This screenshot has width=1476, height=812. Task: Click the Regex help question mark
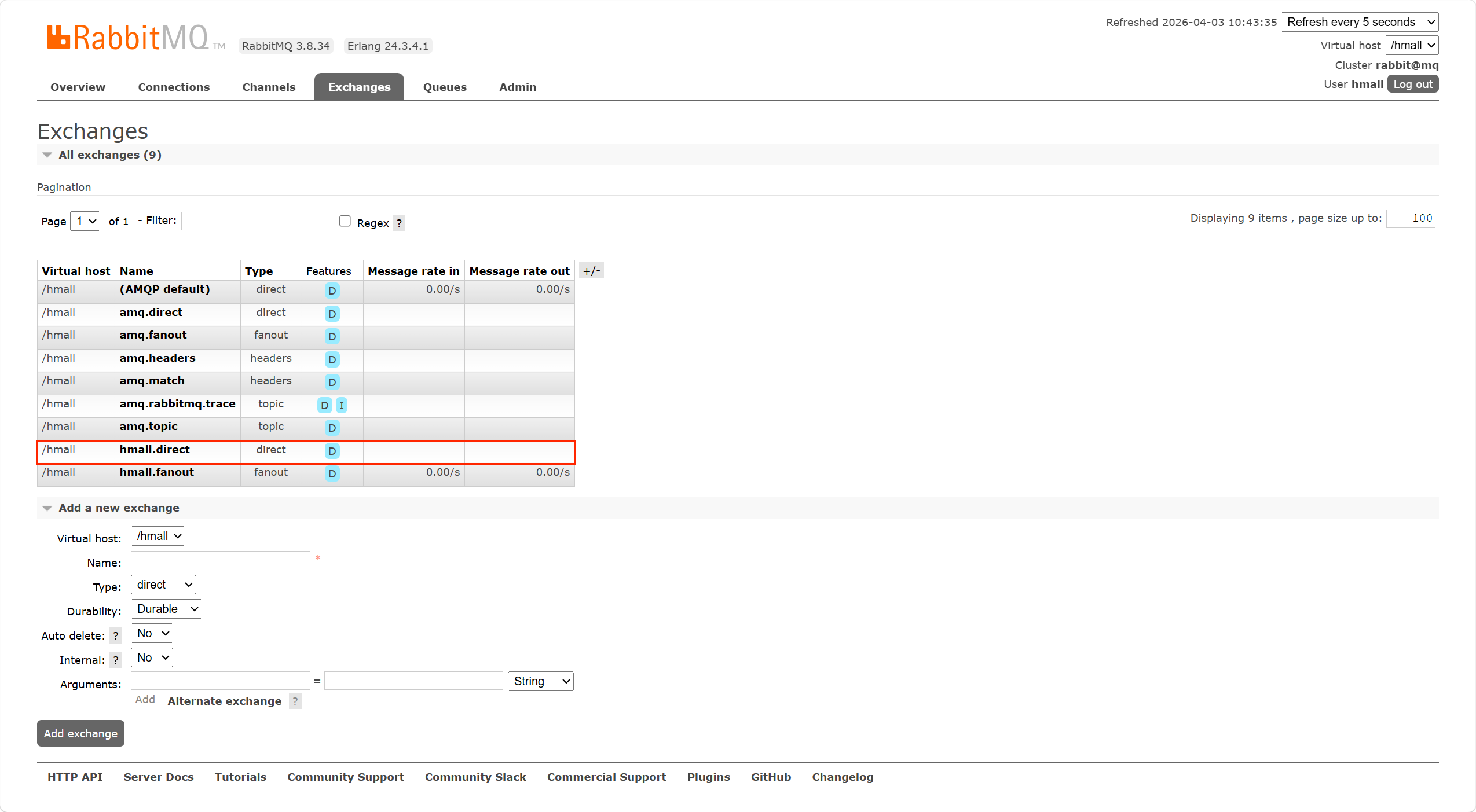(x=399, y=223)
